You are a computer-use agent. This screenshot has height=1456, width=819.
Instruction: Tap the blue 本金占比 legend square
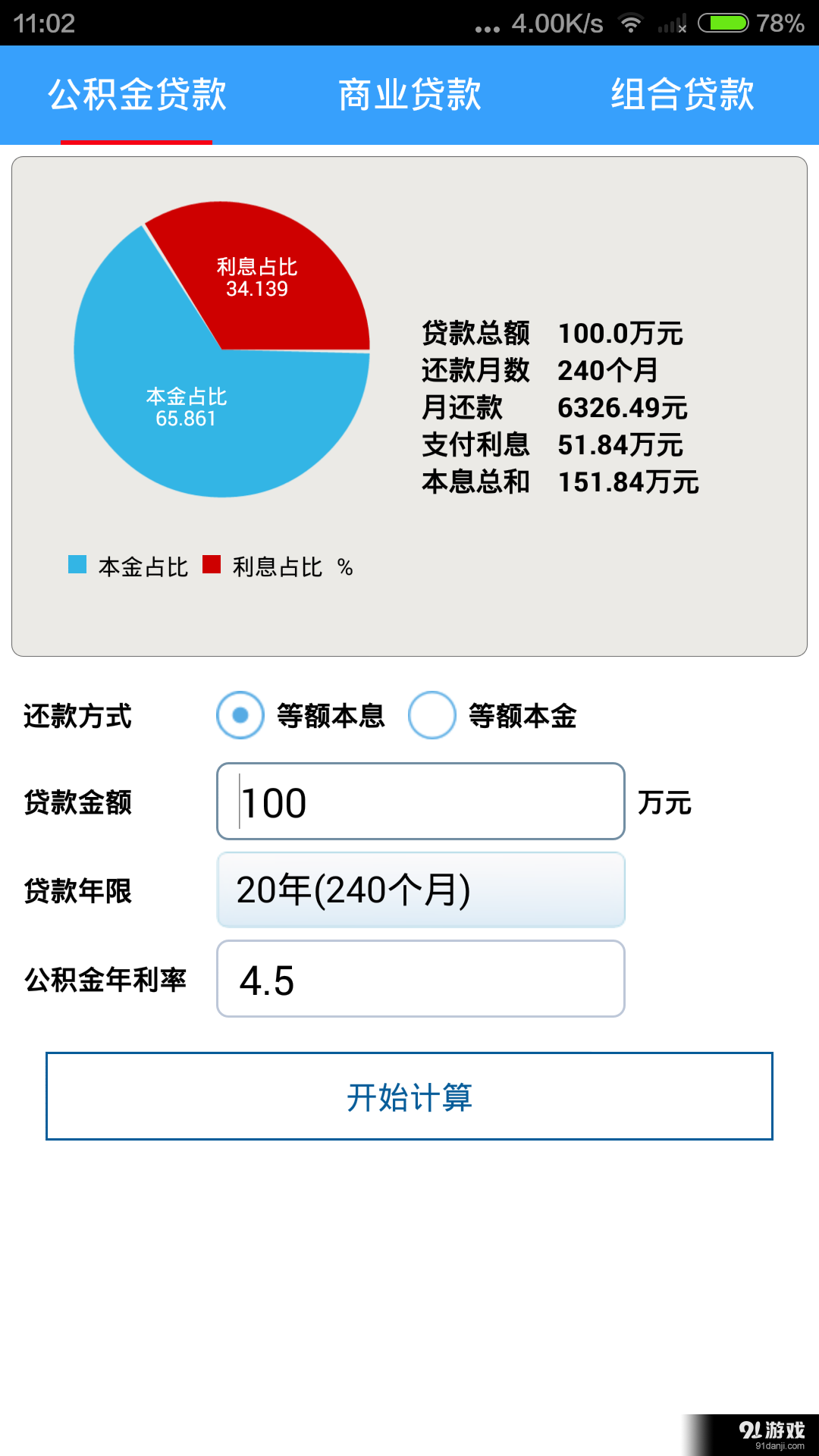click(77, 564)
